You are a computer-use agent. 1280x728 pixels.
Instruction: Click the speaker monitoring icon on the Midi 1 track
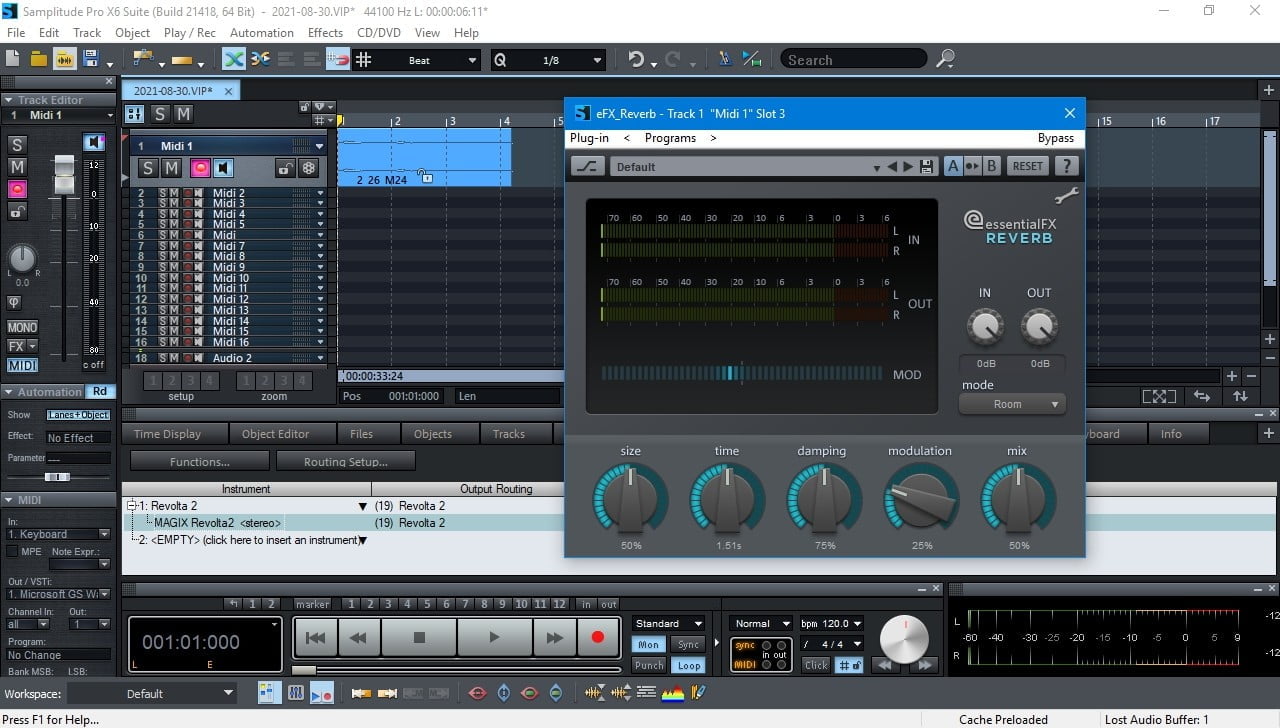coord(223,168)
